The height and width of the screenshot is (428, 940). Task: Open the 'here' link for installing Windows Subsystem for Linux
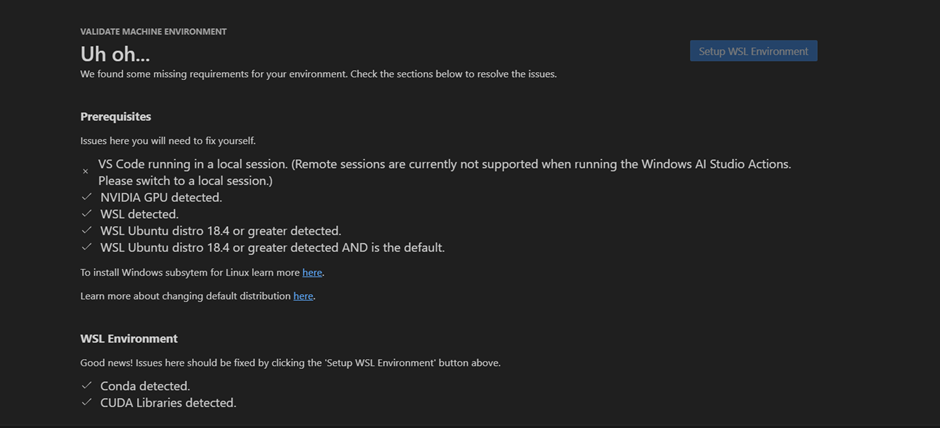(x=312, y=272)
